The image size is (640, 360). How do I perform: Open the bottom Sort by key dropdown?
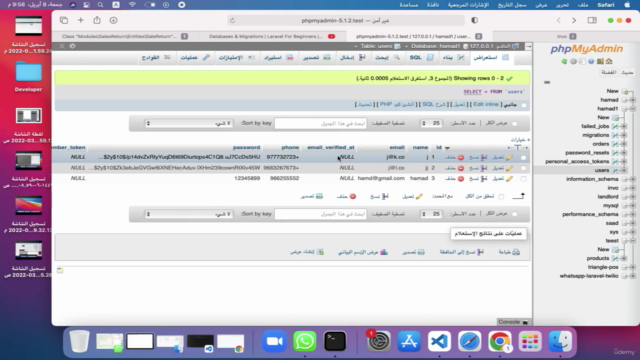click(189, 214)
